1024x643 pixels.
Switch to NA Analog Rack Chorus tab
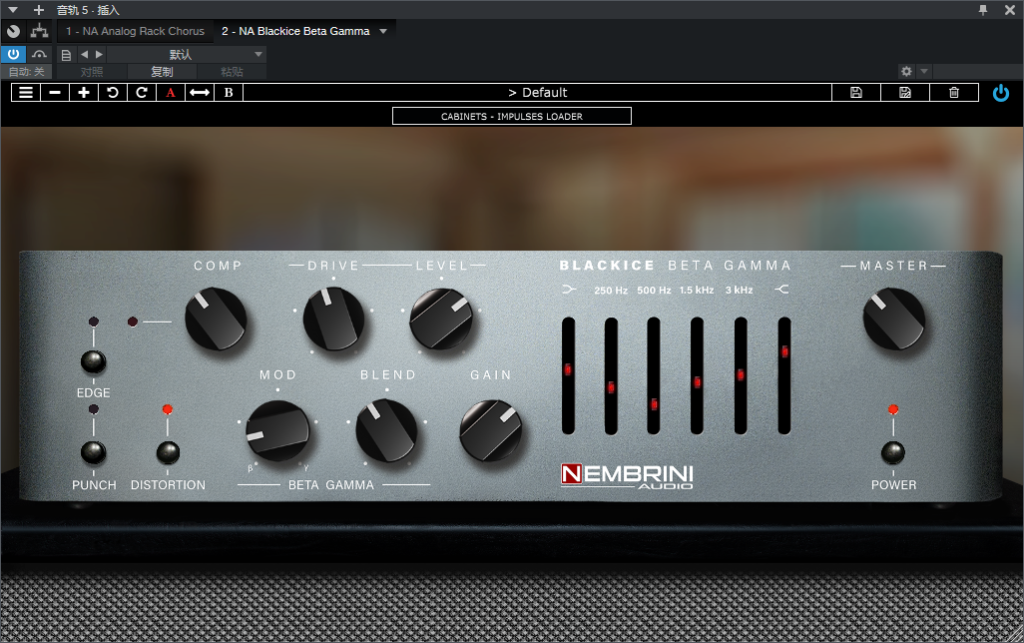pos(135,31)
